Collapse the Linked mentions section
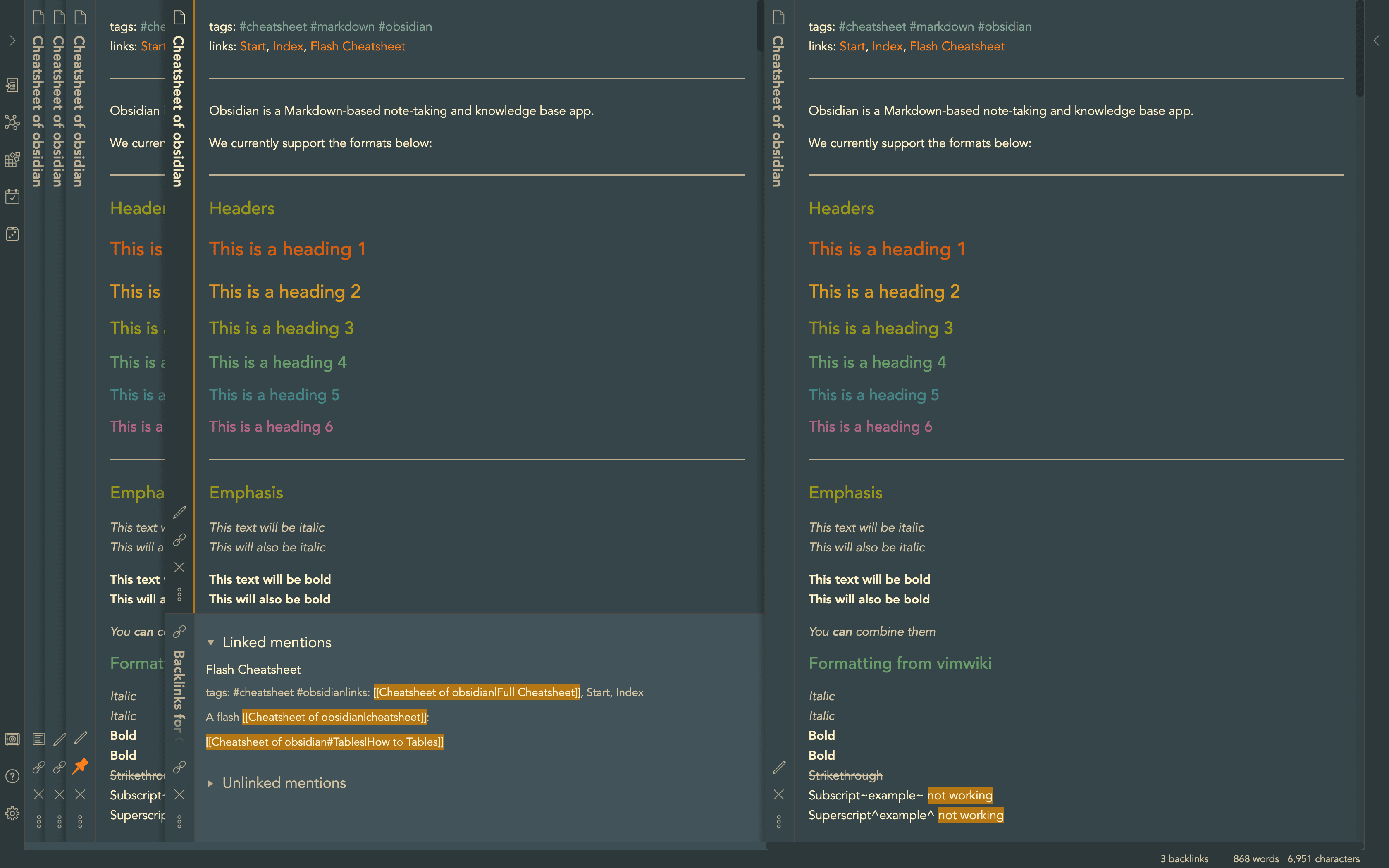Viewport: 1389px width, 868px height. (x=211, y=642)
